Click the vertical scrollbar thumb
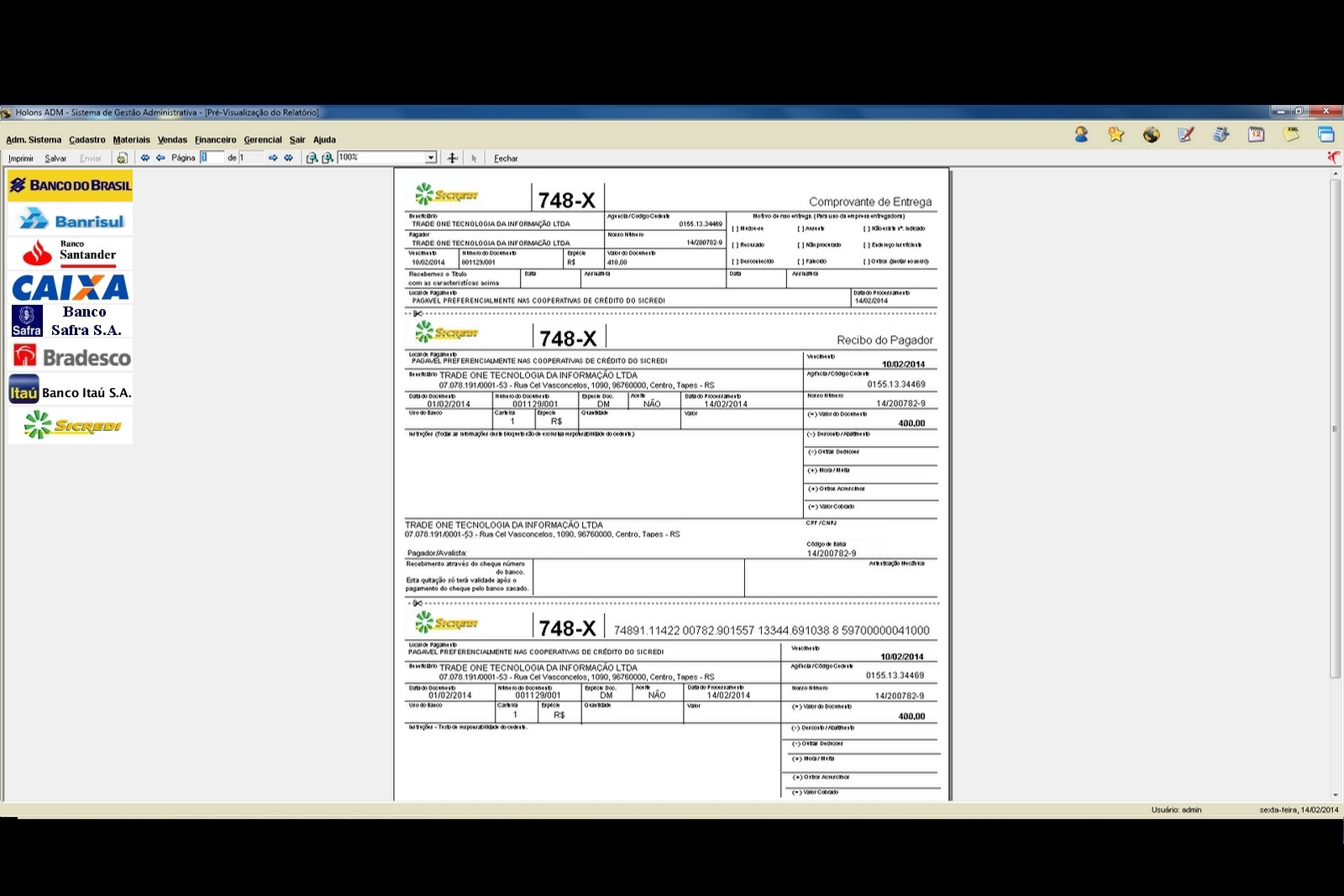Image resolution: width=1344 pixels, height=896 pixels. (x=1336, y=428)
